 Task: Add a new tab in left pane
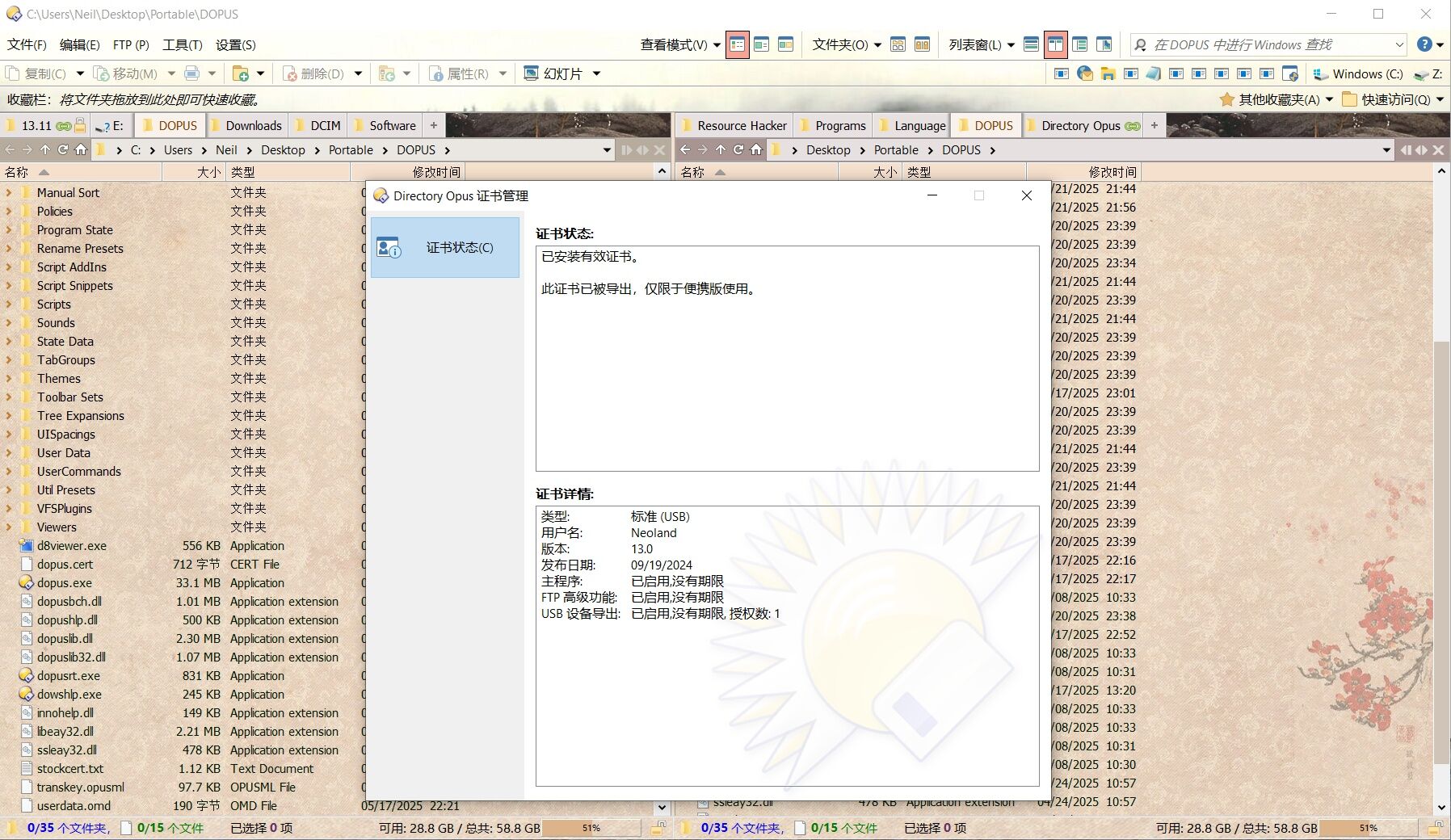pos(434,125)
